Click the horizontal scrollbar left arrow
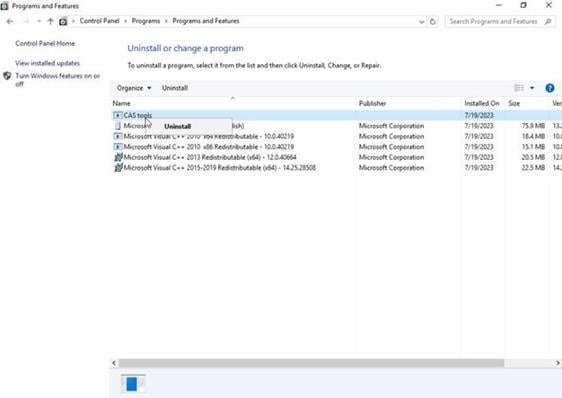This screenshot has height=398, width=562. tap(114, 363)
